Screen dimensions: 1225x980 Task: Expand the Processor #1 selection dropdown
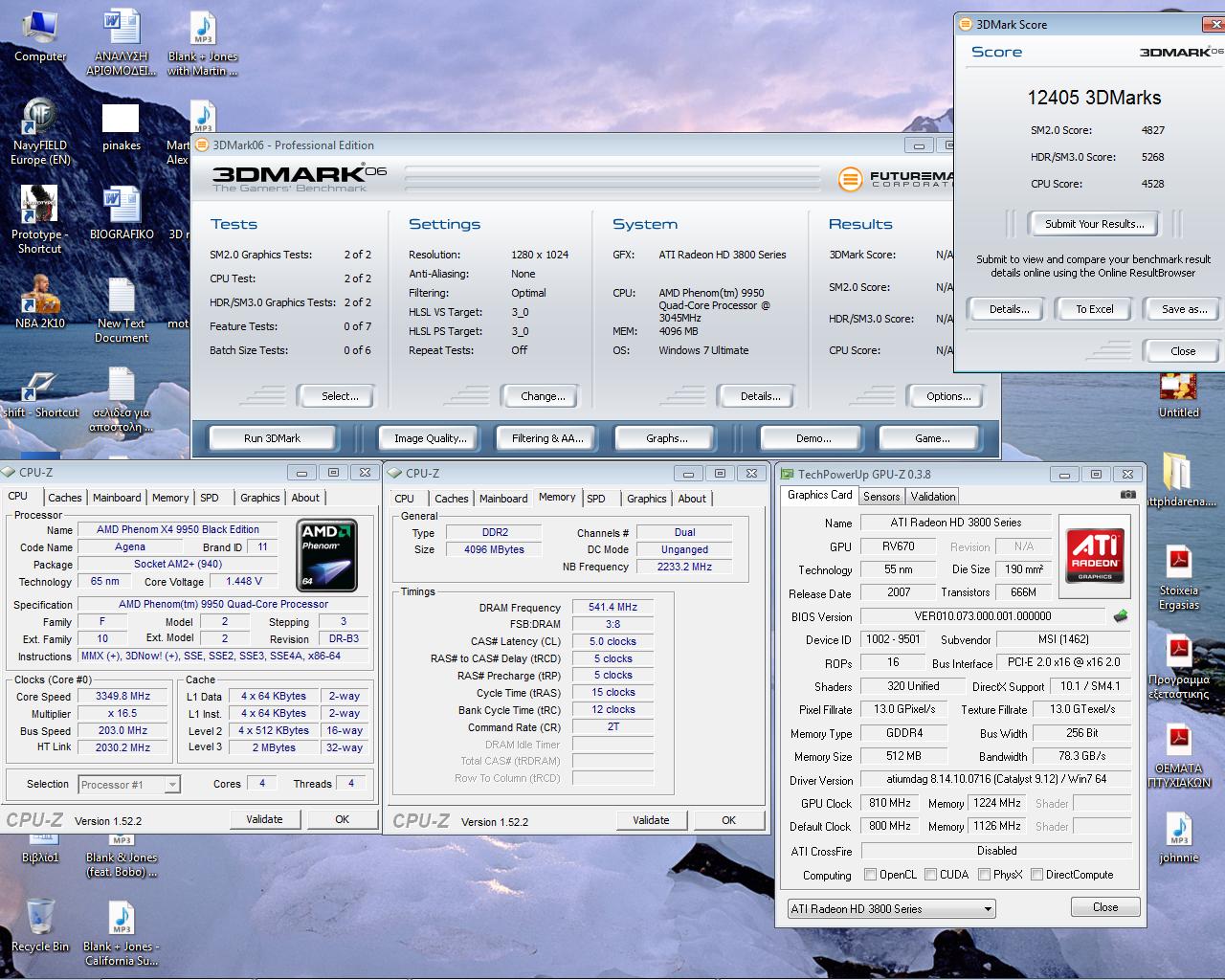[128, 785]
